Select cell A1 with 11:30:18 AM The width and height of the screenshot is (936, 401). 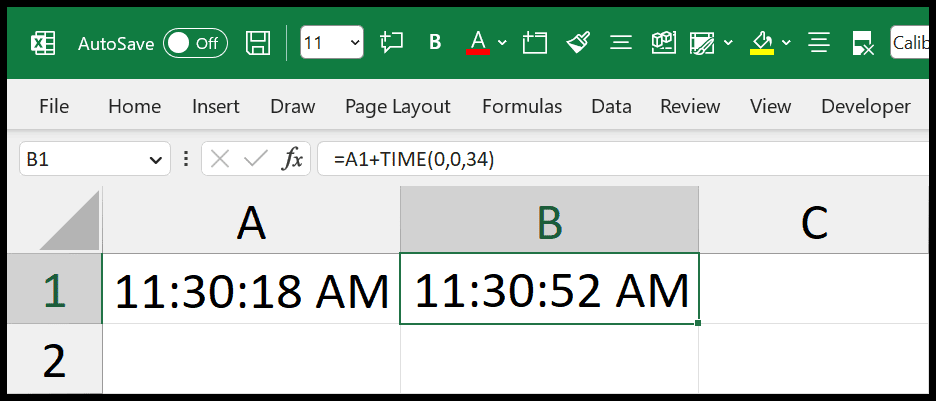pos(251,289)
